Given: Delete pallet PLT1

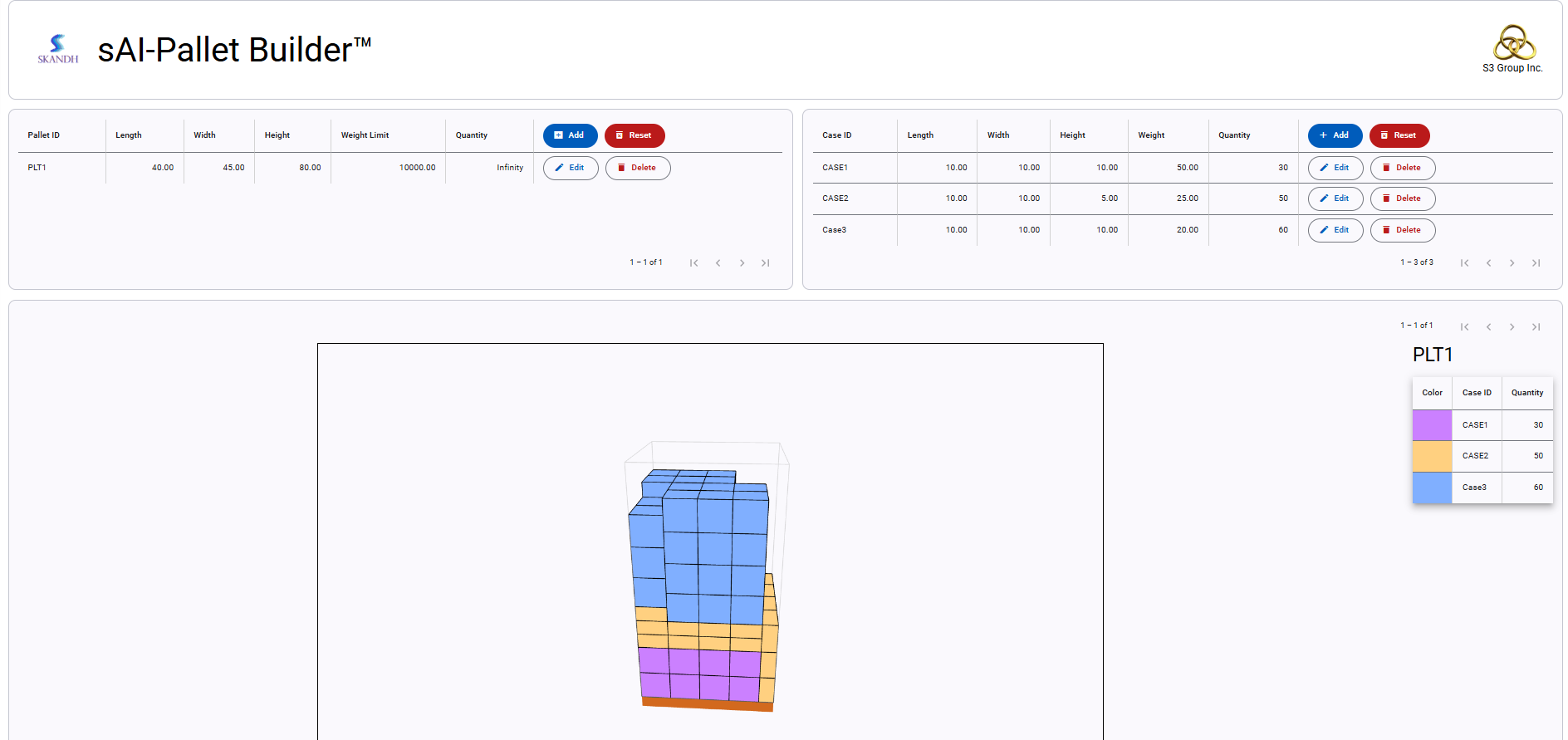Looking at the screenshot, I should click(638, 168).
